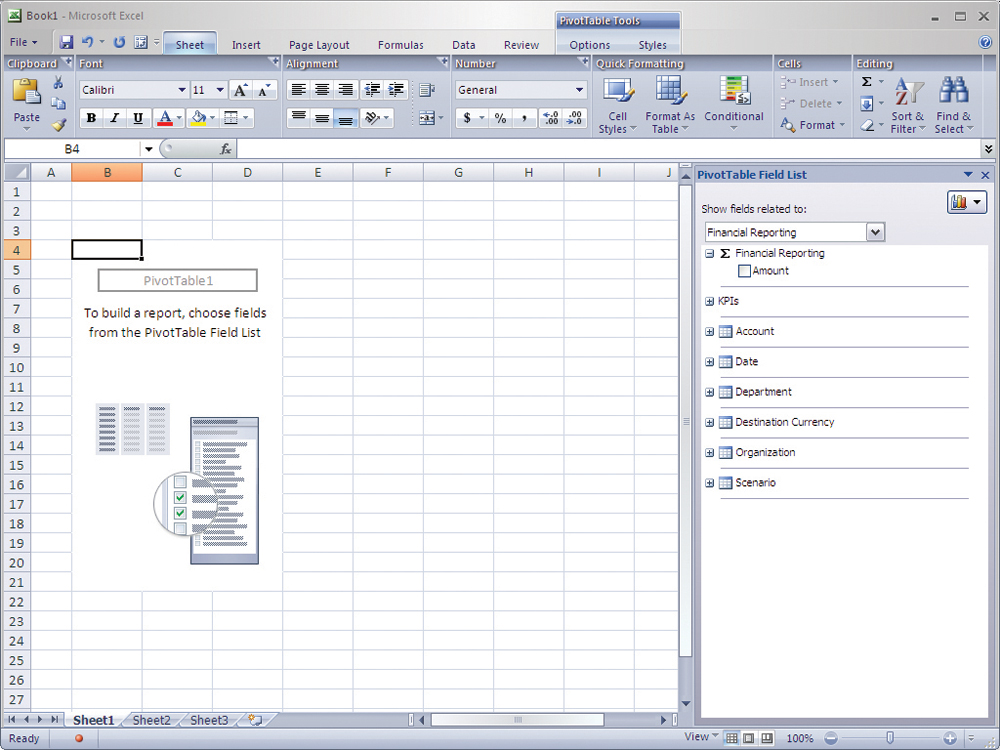This screenshot has height=750, width=1000.
Task: Click the Borders icon
Action: [x=231, y=118]
